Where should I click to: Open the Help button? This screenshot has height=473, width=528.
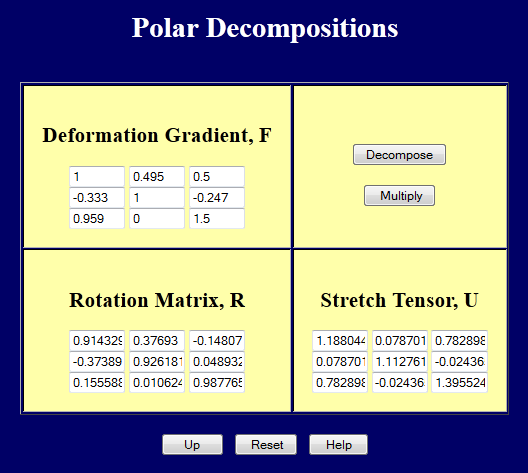click(x=338, y=445)
